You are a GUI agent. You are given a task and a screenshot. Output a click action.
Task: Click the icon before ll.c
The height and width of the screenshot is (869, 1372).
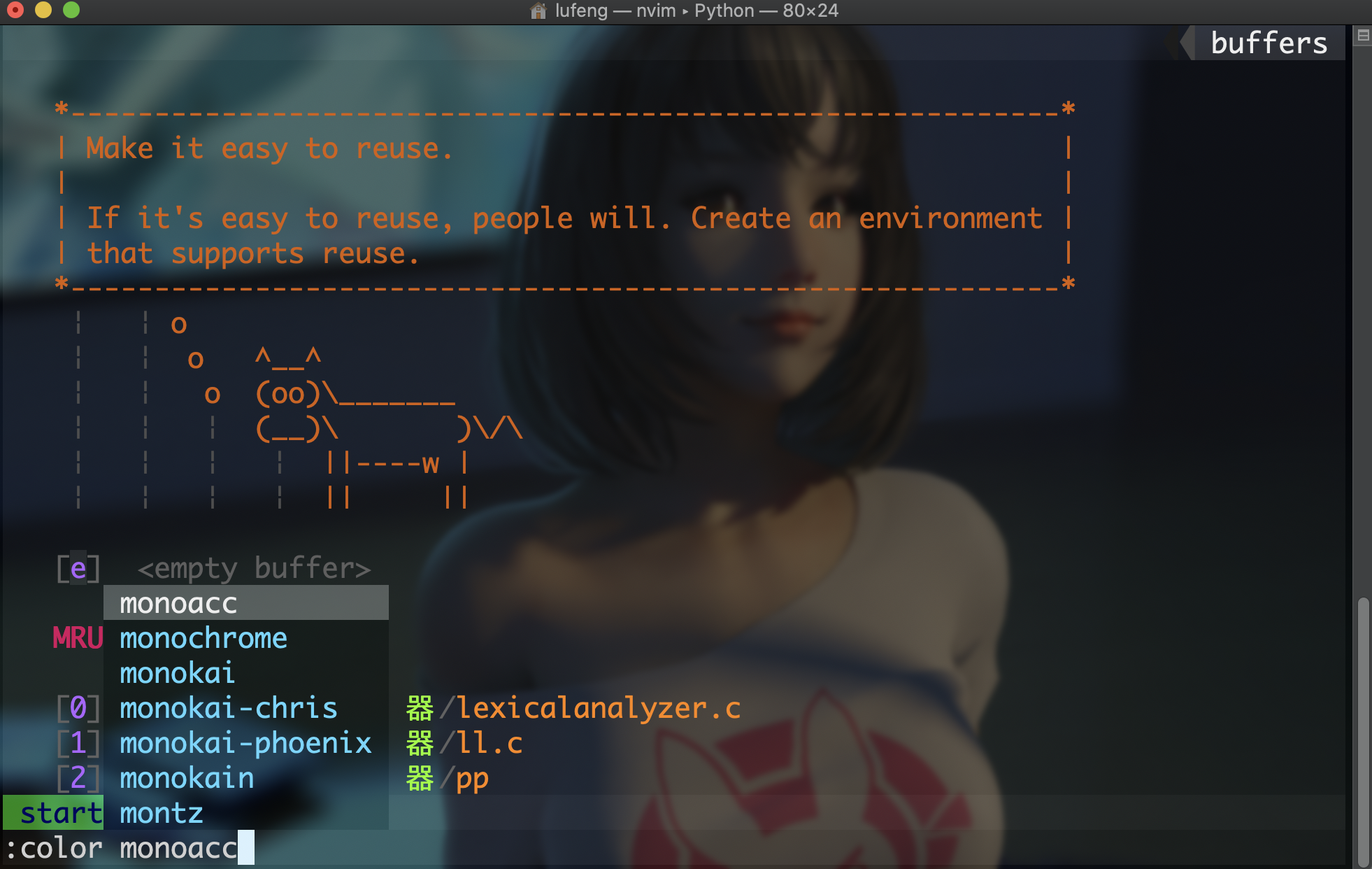click(x=420, y=743)
